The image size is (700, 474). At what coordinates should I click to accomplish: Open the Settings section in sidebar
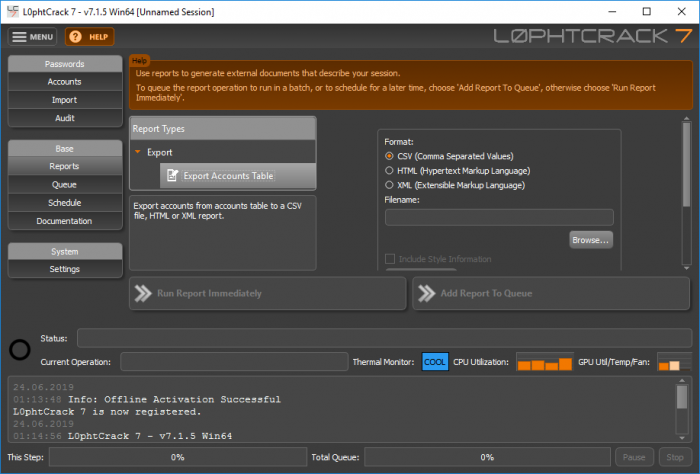click(x=64, y=269)
